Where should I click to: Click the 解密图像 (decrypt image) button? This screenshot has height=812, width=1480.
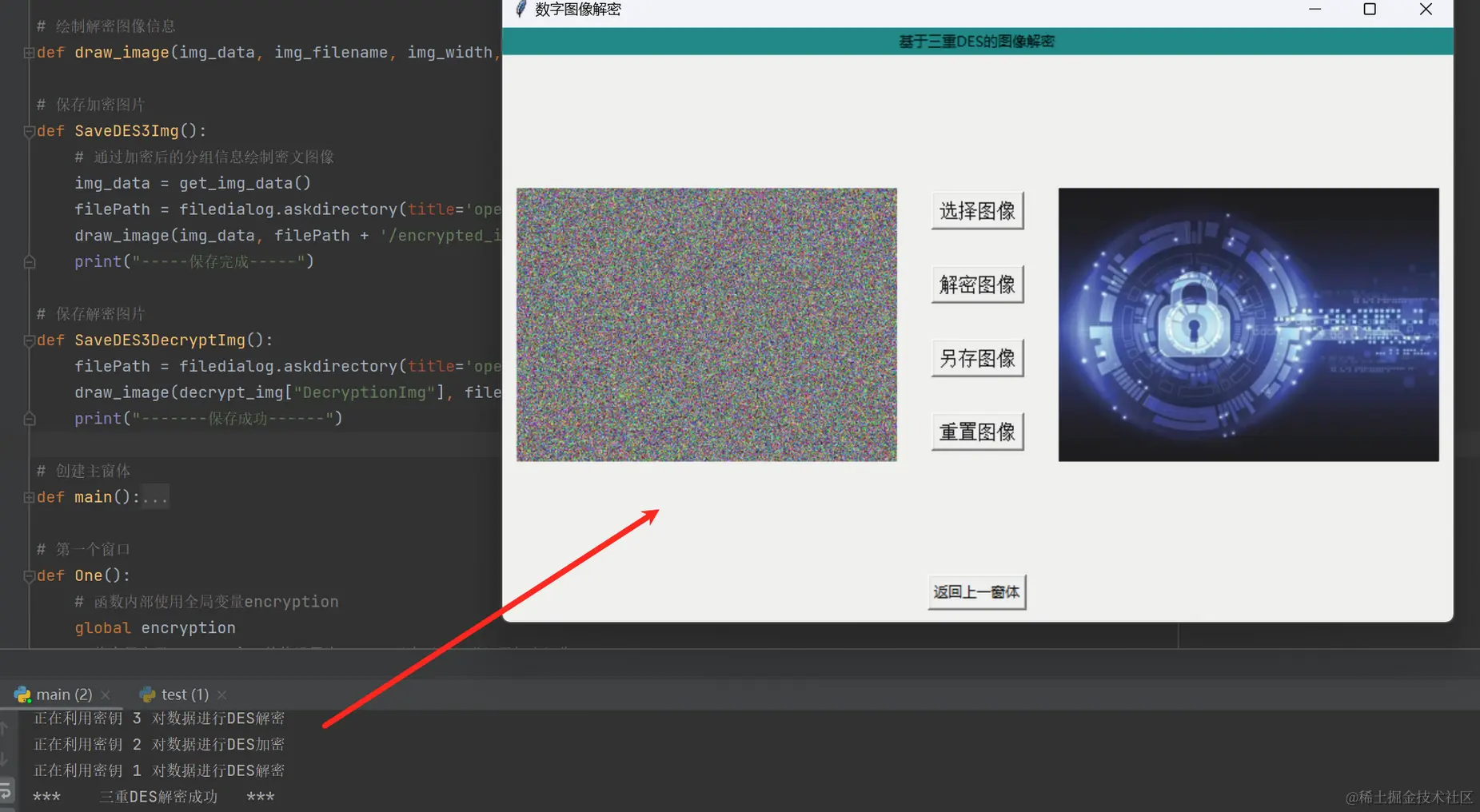976,284
